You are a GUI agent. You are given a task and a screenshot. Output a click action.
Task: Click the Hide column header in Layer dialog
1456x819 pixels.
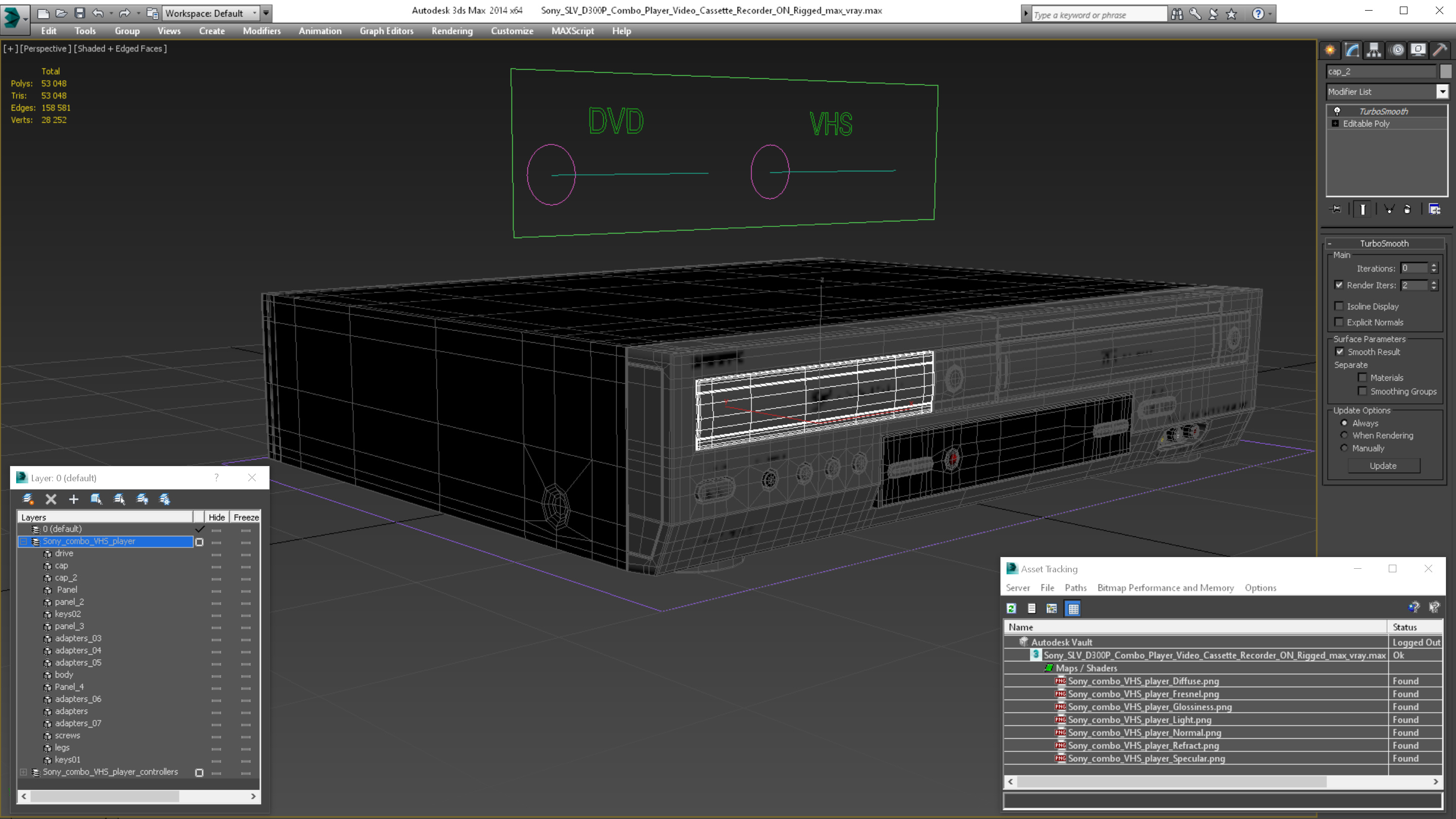[x=216, y=517]
